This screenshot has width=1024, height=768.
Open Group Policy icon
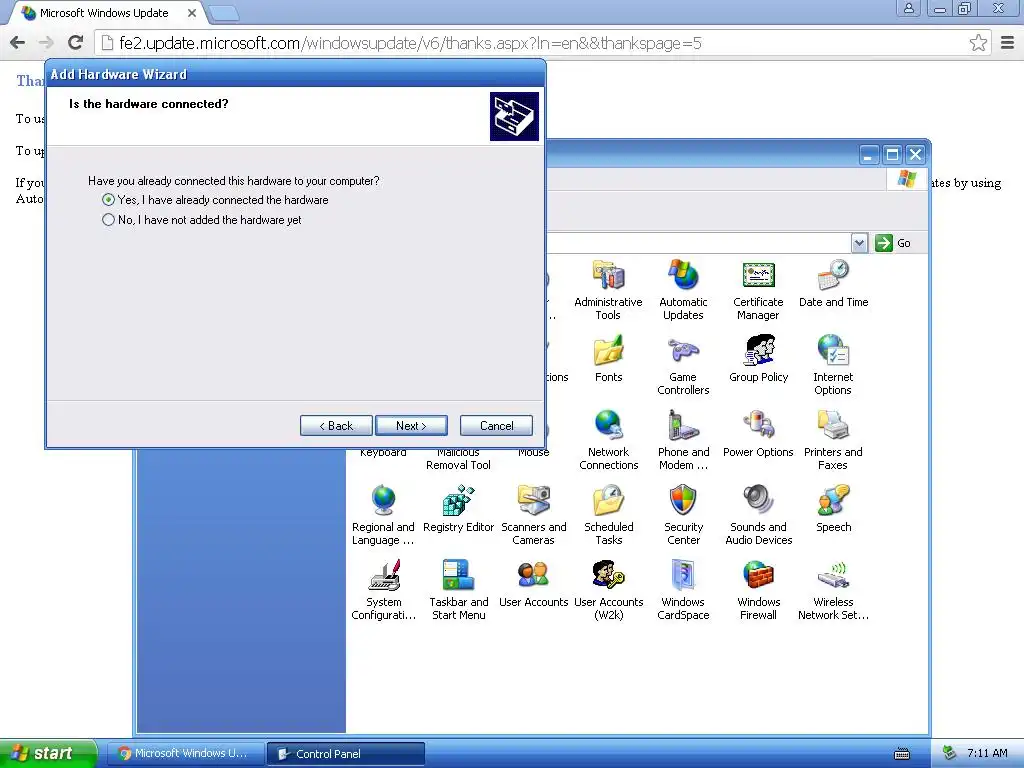click(x=758, y=351)
